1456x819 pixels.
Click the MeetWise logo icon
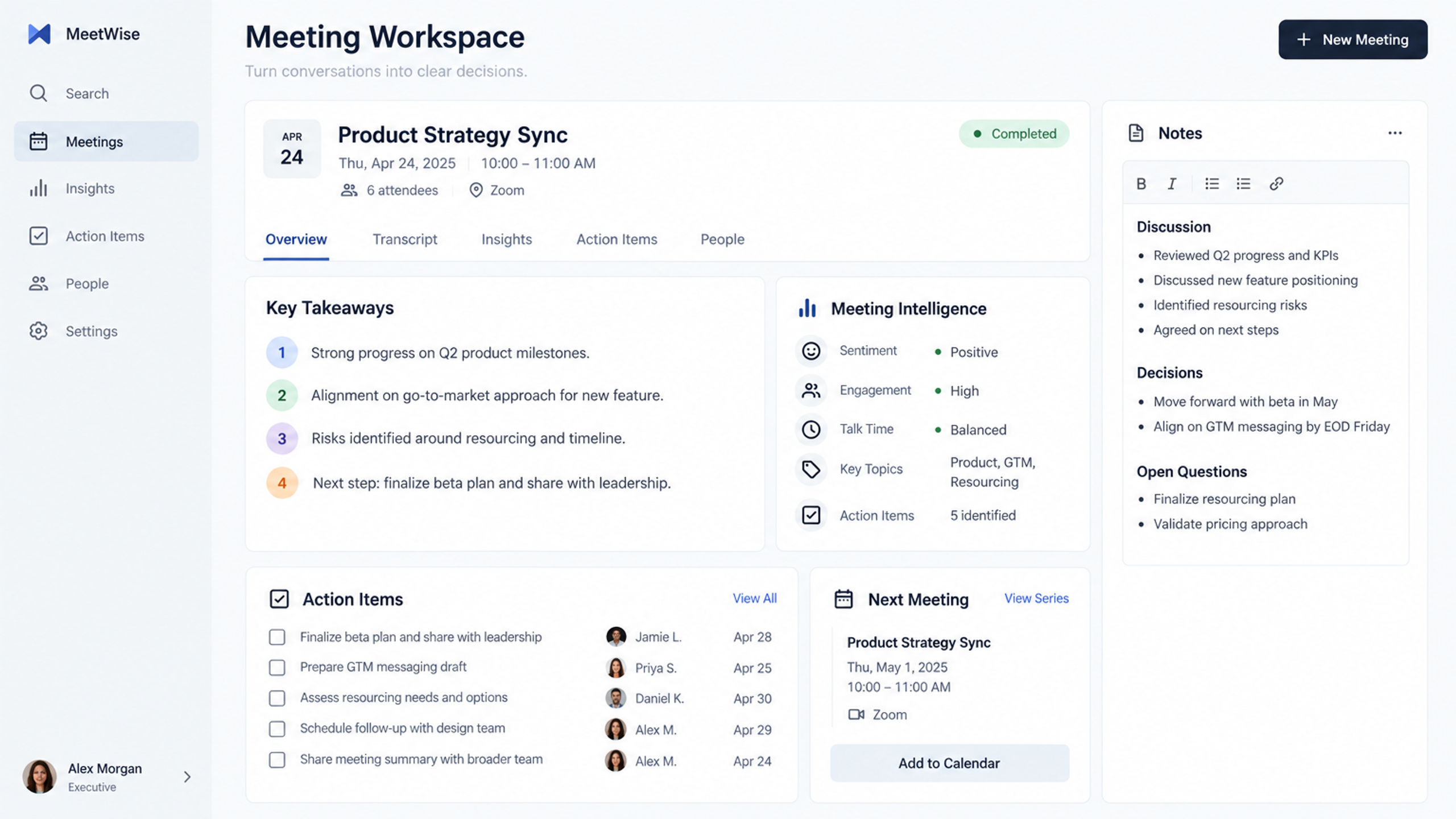click(39, 34)
